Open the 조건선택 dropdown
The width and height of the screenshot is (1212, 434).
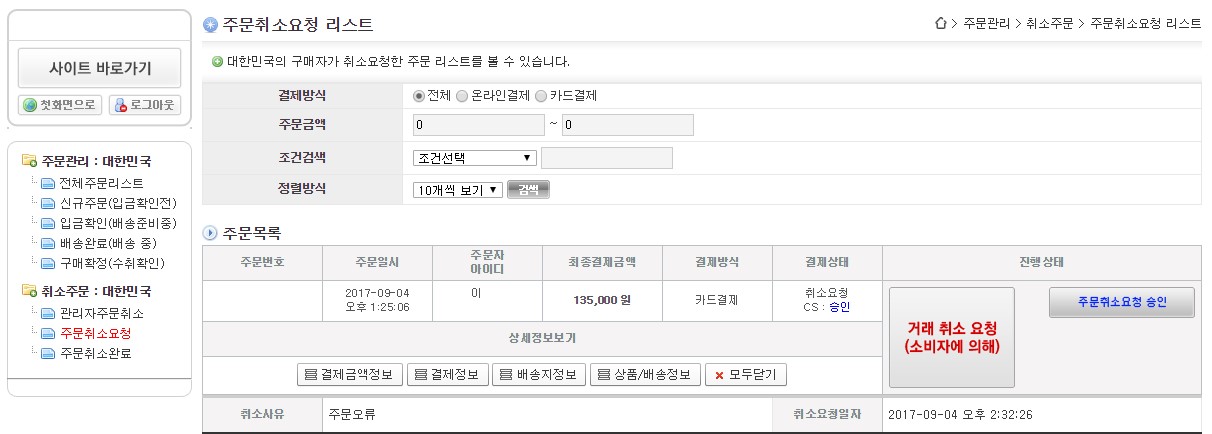click(x=475, y=158)
